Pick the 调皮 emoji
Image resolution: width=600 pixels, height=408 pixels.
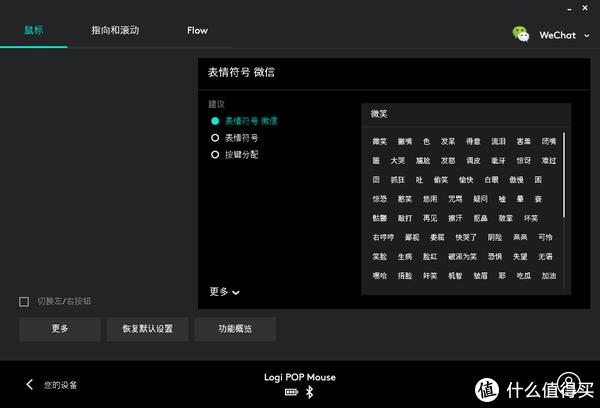(x=473, y=161)
